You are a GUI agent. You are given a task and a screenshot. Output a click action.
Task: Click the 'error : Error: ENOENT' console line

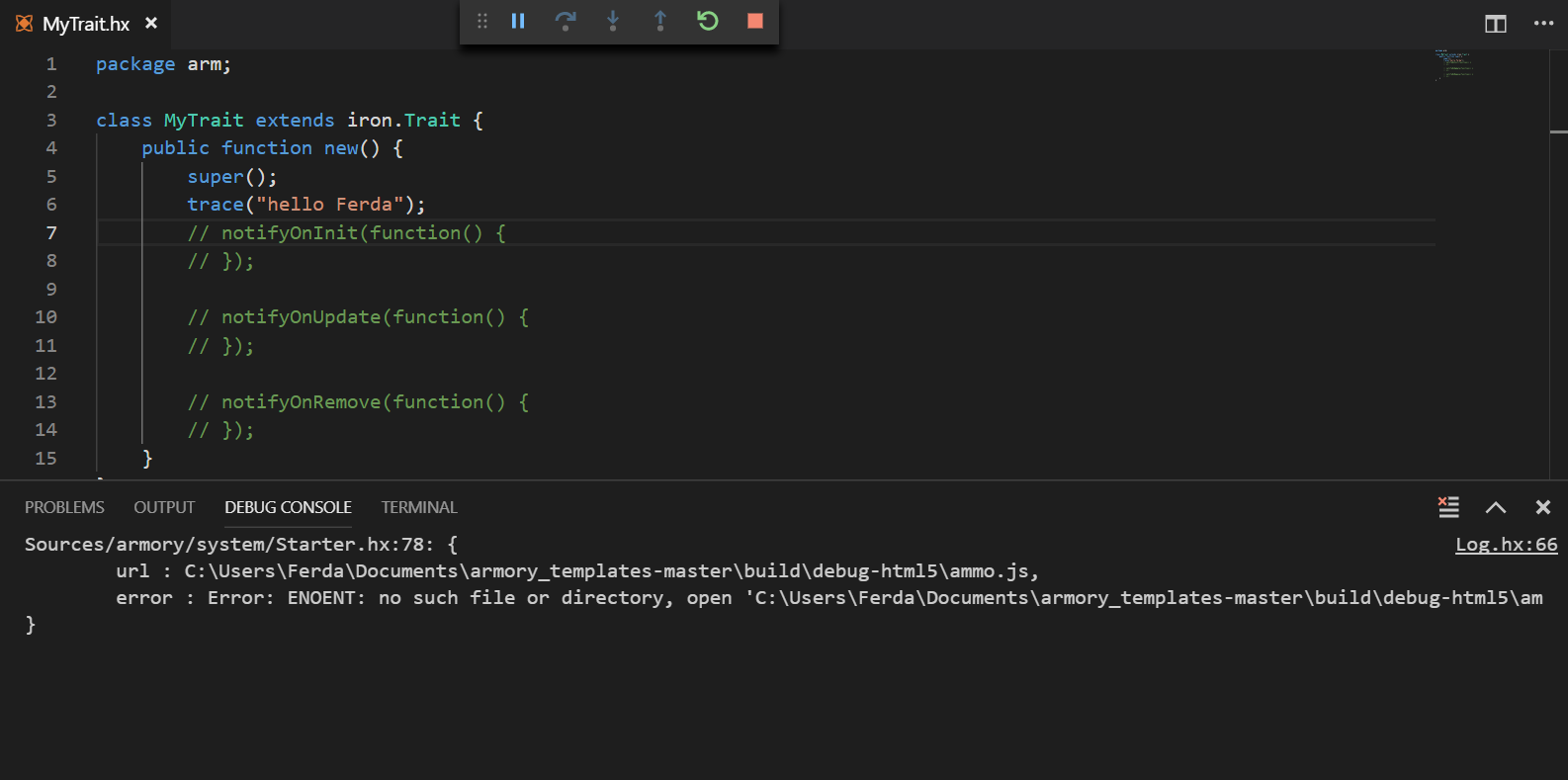[x=828, y=598]
